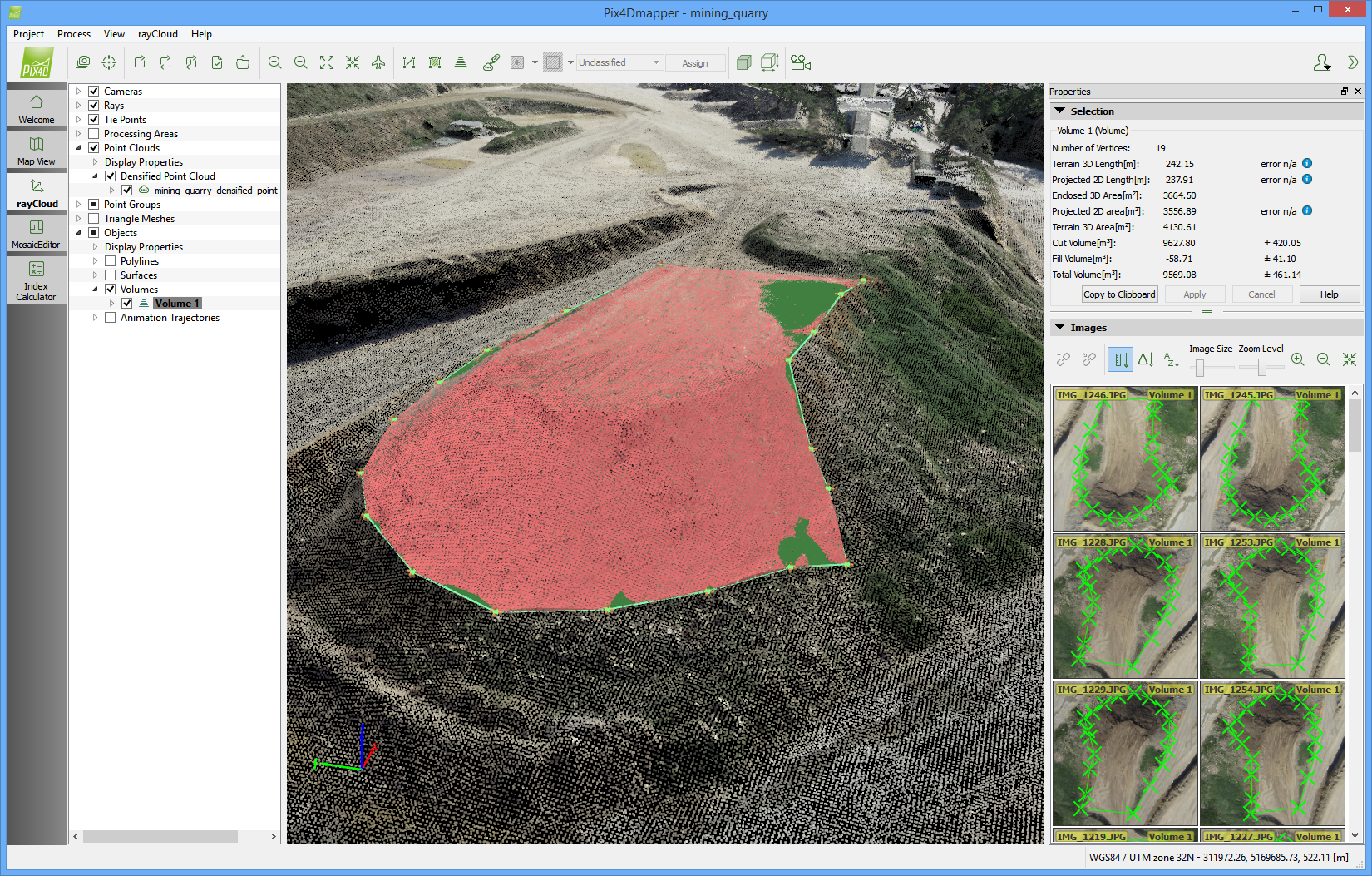
Task: Enable the Surfaces checkbox
Action: 111,275
